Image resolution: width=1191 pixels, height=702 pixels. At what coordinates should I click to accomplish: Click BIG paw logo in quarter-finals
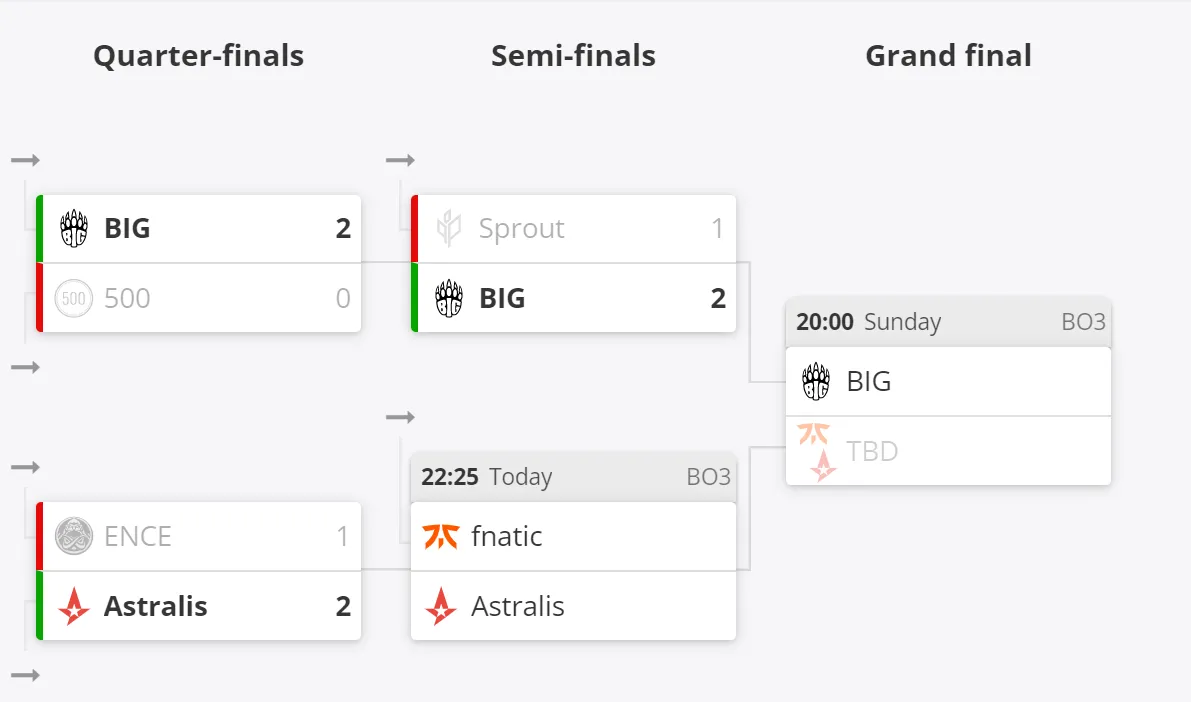point(74,229)
